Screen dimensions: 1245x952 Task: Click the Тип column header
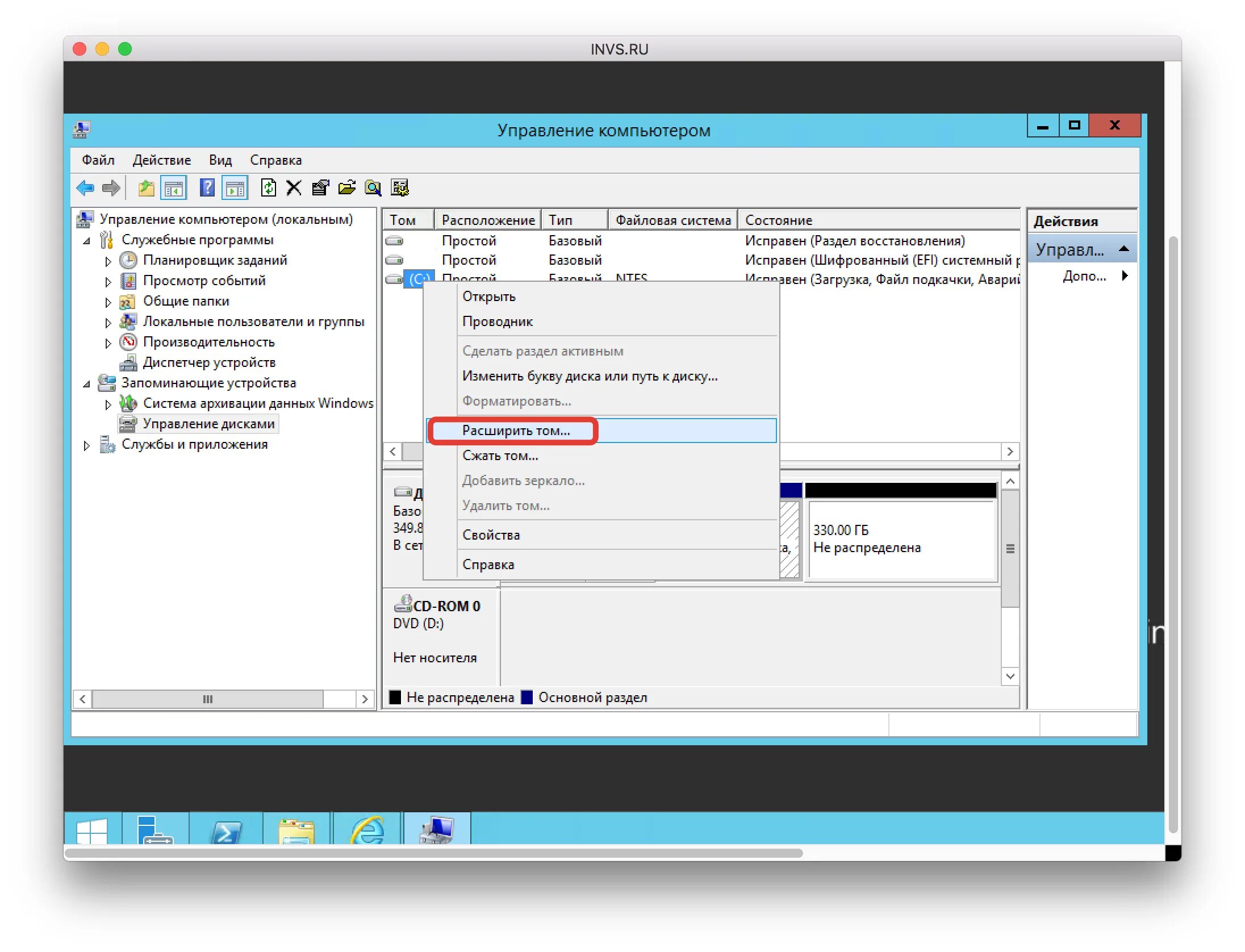click(x=575, y=220)
